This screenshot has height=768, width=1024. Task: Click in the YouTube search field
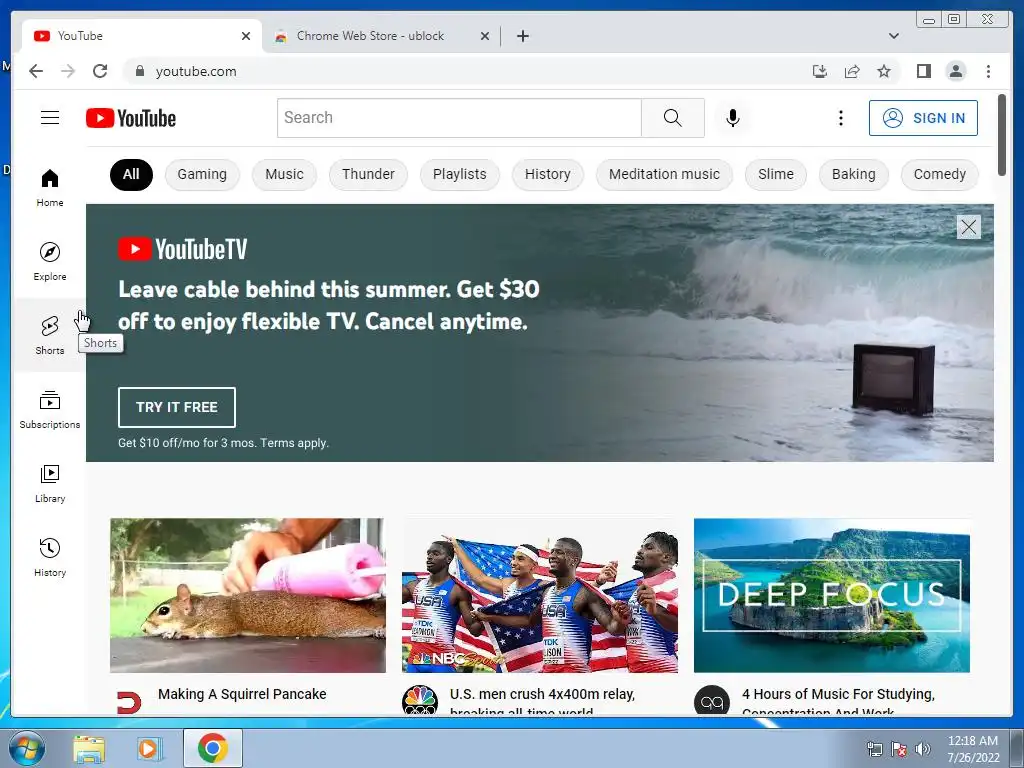click(459, 118)
